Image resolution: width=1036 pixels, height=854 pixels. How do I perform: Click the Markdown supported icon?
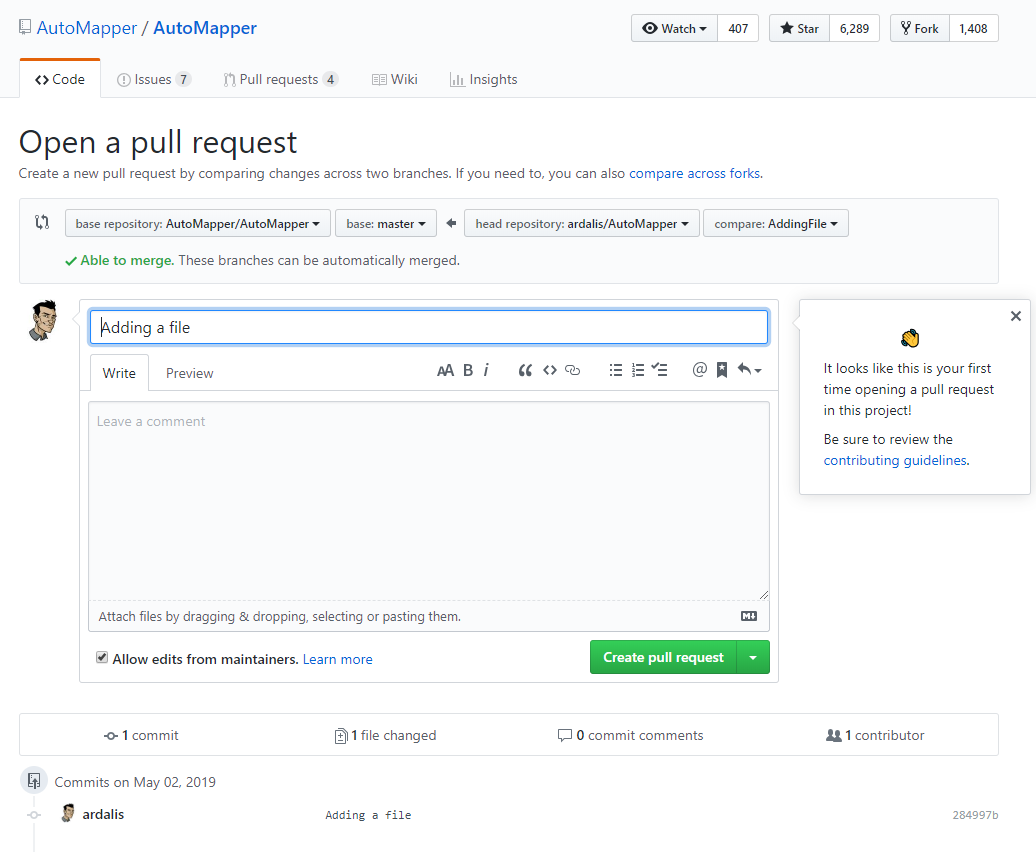(749, 616)
